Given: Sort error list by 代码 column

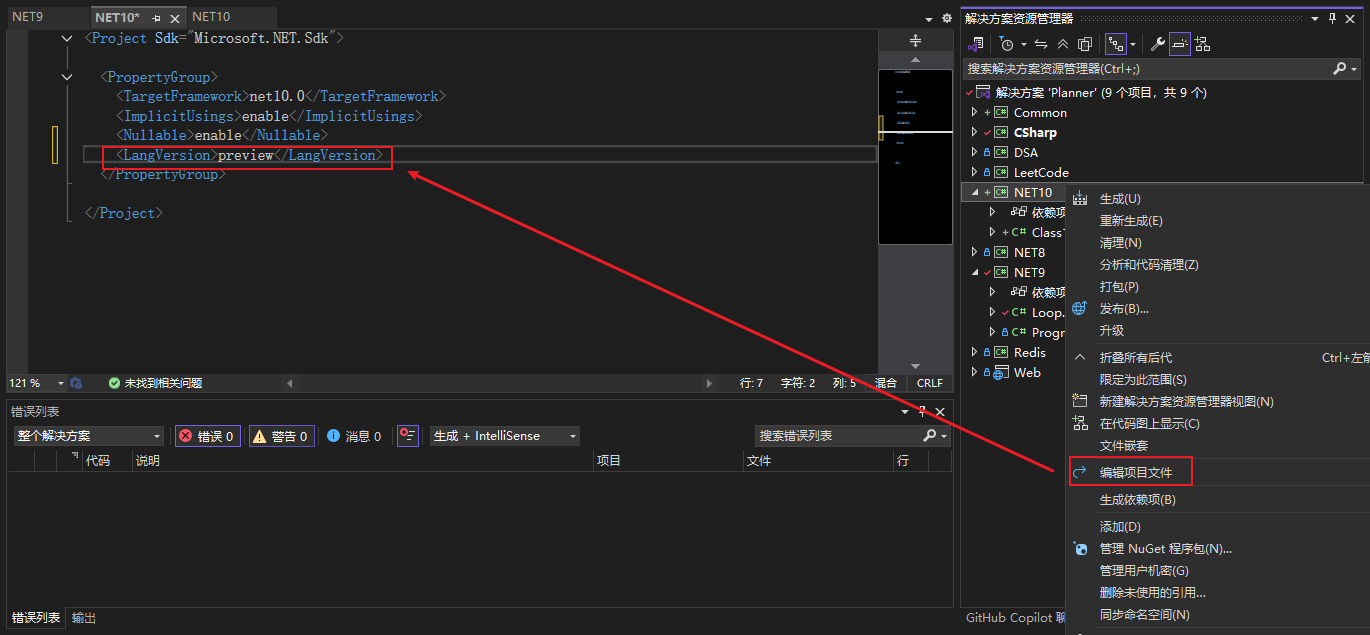Looking at the screenshot, I should pyautogui.click(x=97, y=460).
